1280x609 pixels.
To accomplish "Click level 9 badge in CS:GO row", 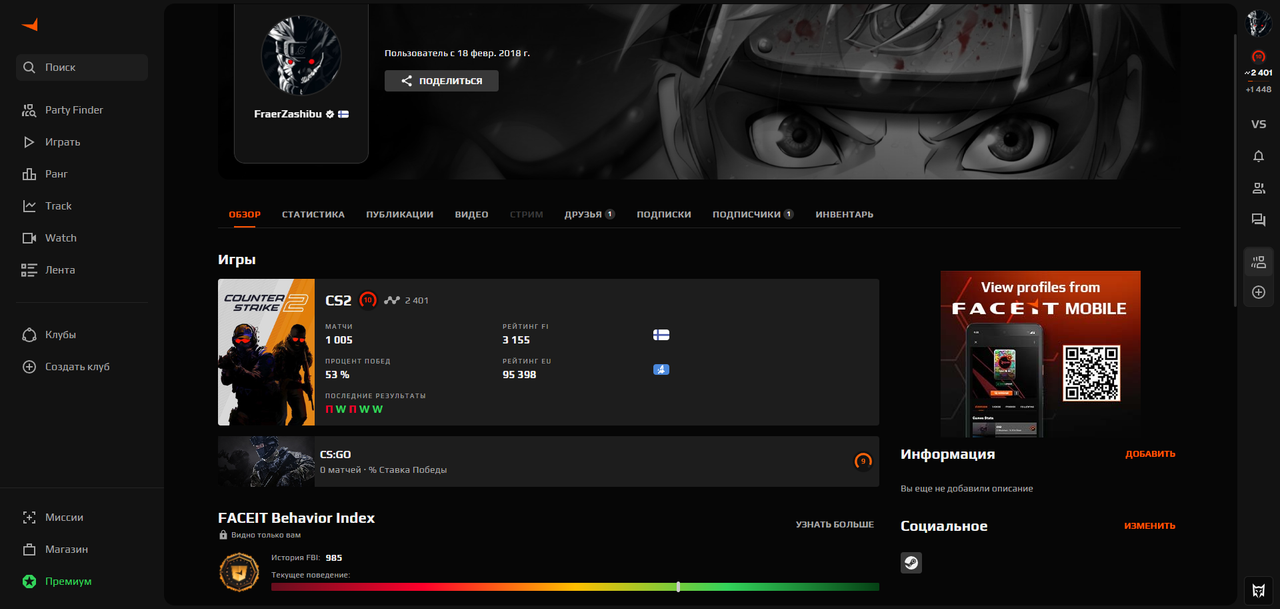I will 863,461.
